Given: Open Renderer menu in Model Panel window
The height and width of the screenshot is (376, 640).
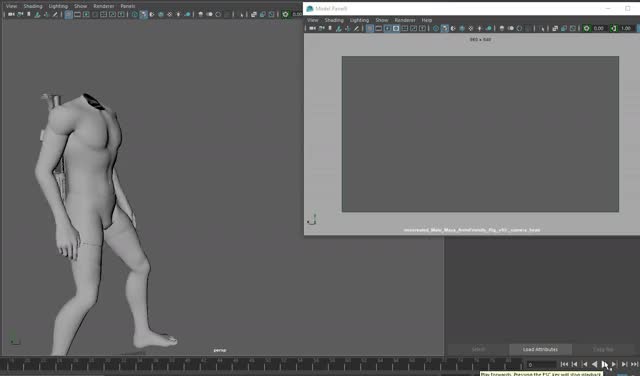Looking at the screenshot, I should (x=404, y=20).
